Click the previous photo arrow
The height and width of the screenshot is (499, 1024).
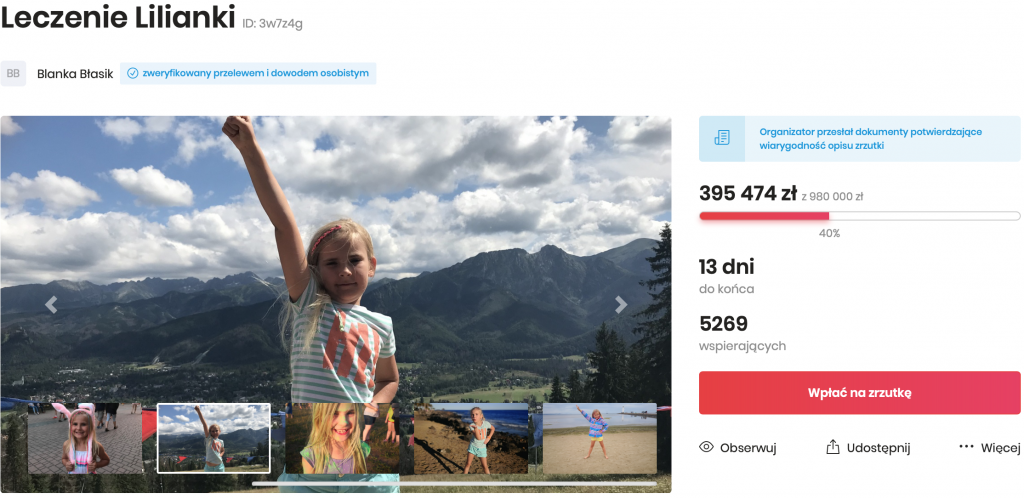(x=51, y=305)
